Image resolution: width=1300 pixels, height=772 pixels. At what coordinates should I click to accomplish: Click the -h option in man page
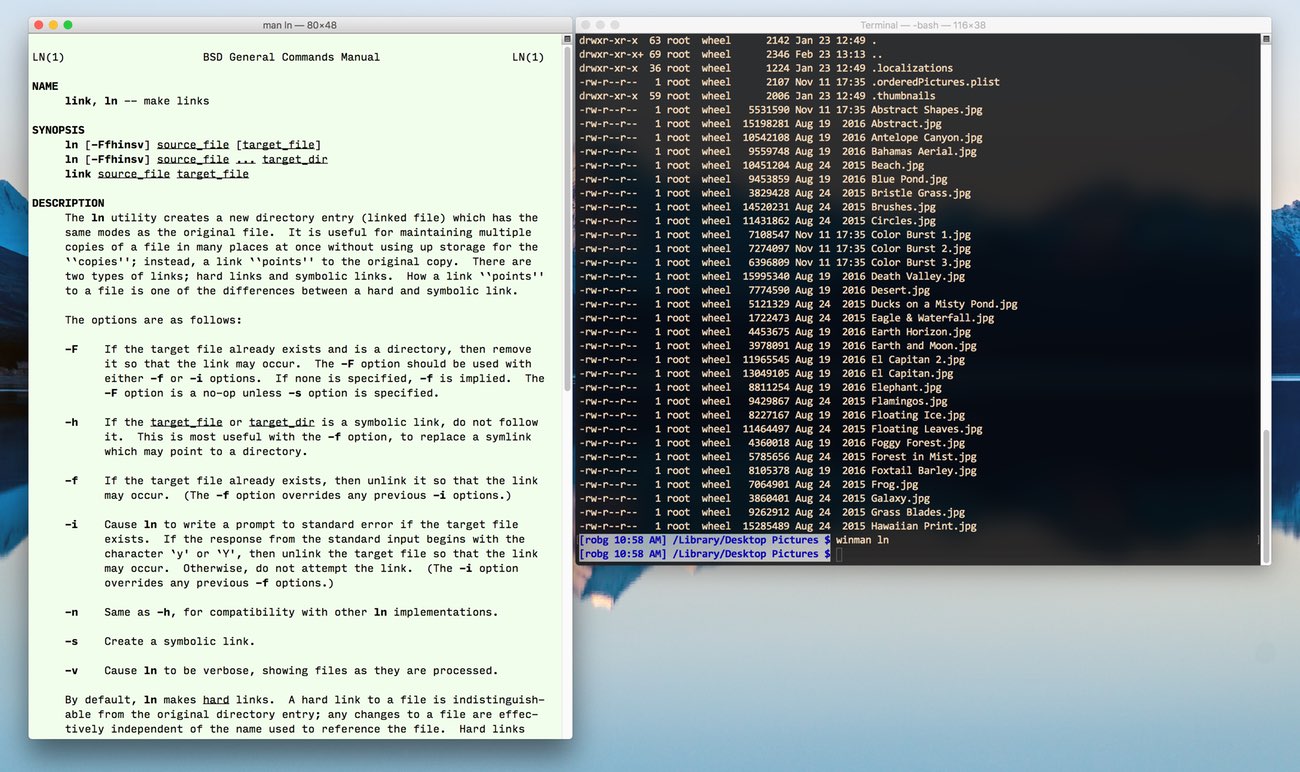click(x=72, y=422)
